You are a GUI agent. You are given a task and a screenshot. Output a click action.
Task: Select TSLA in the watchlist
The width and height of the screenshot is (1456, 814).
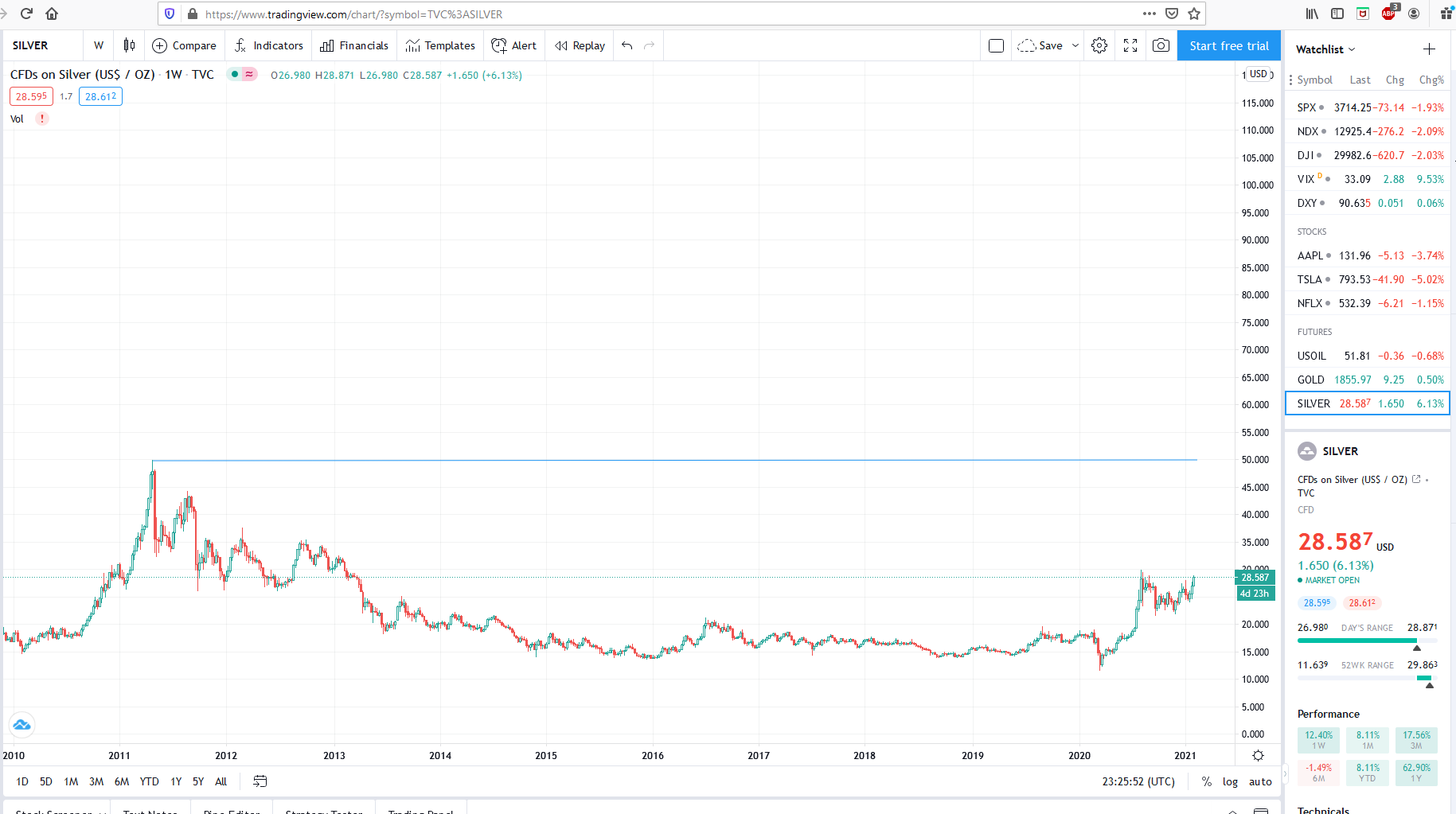coord(1368,279)
